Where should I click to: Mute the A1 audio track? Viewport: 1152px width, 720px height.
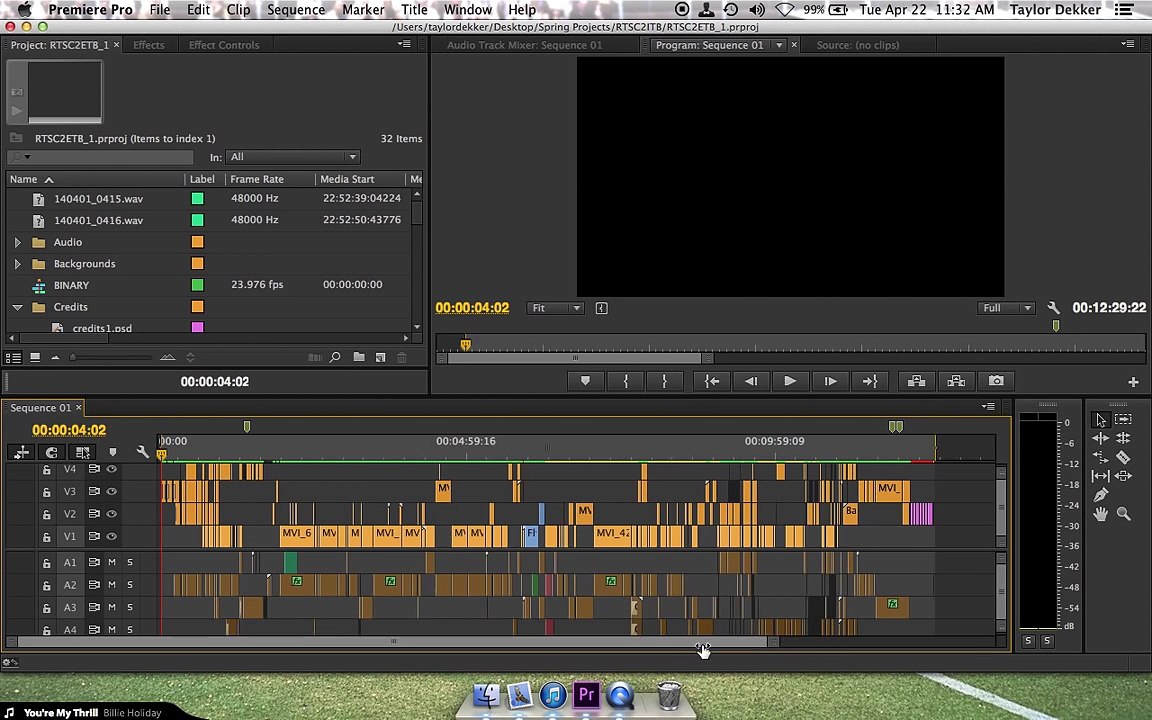(x=112, y=562)
